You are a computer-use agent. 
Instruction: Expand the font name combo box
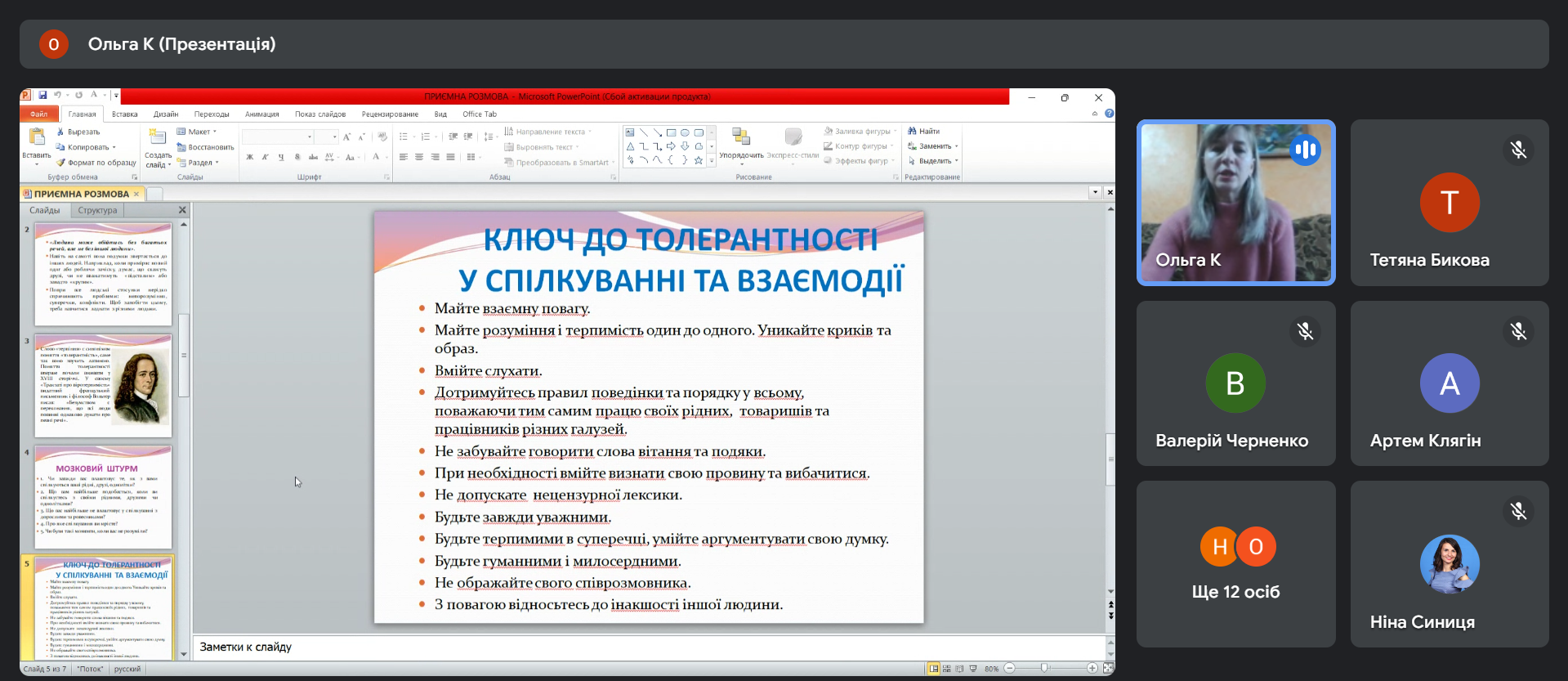tap(310, 137)
